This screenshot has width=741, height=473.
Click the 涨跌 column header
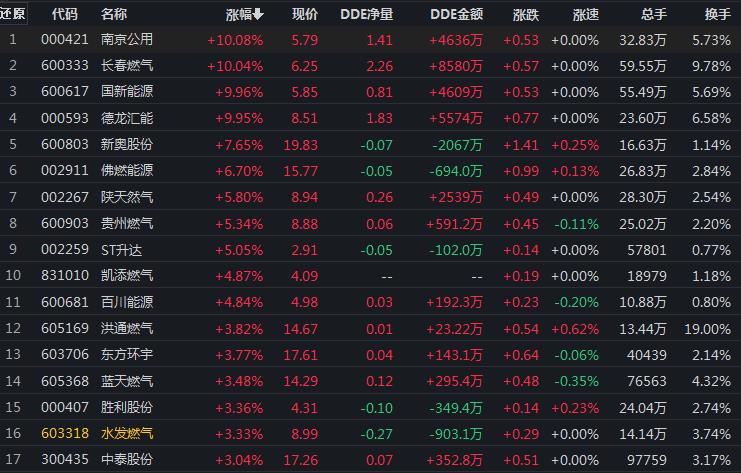coord(525,15)
